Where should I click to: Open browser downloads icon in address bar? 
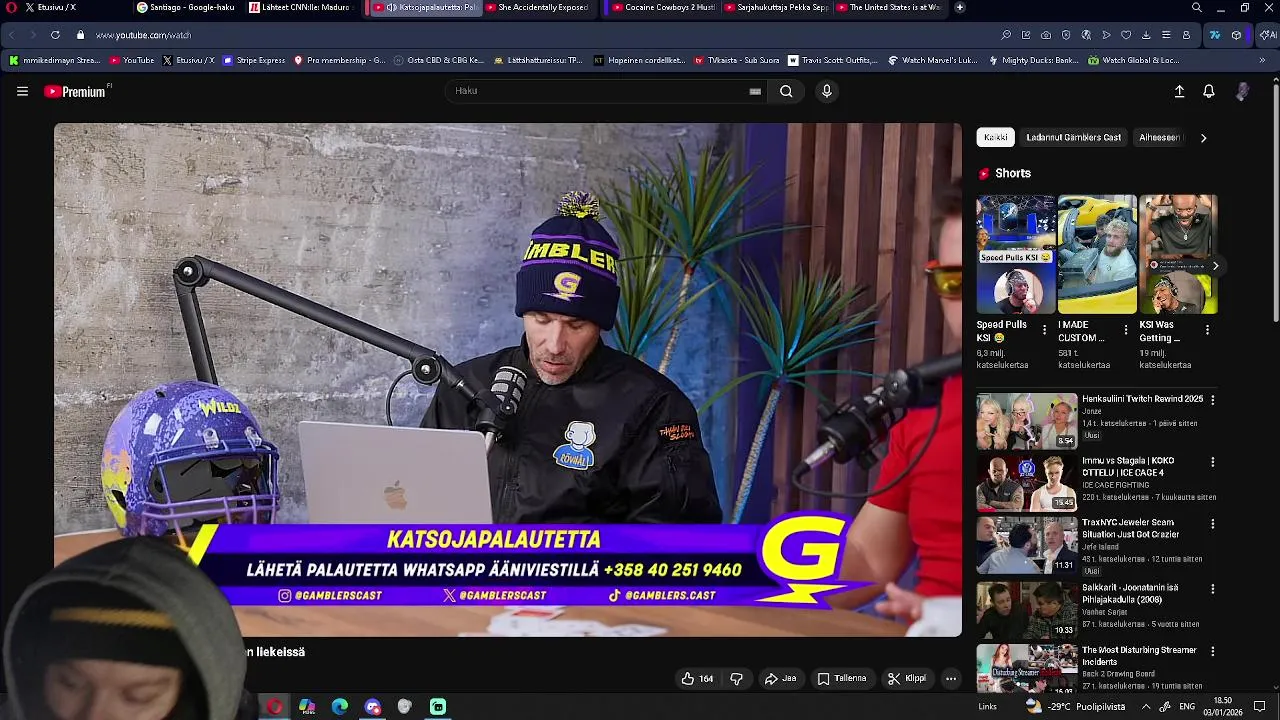[x=1146, y=35]
